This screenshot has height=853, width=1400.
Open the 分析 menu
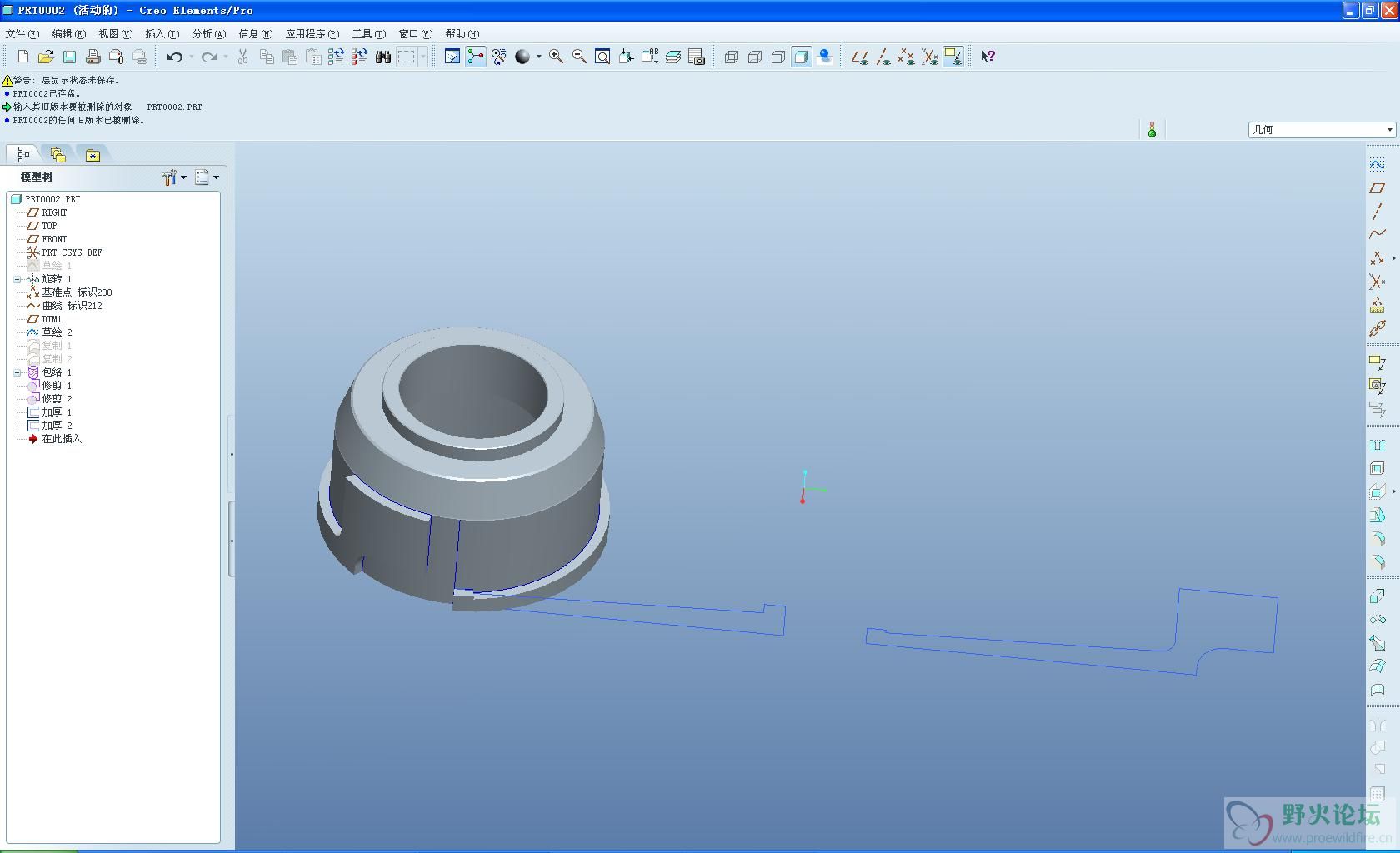click(208, 34)
